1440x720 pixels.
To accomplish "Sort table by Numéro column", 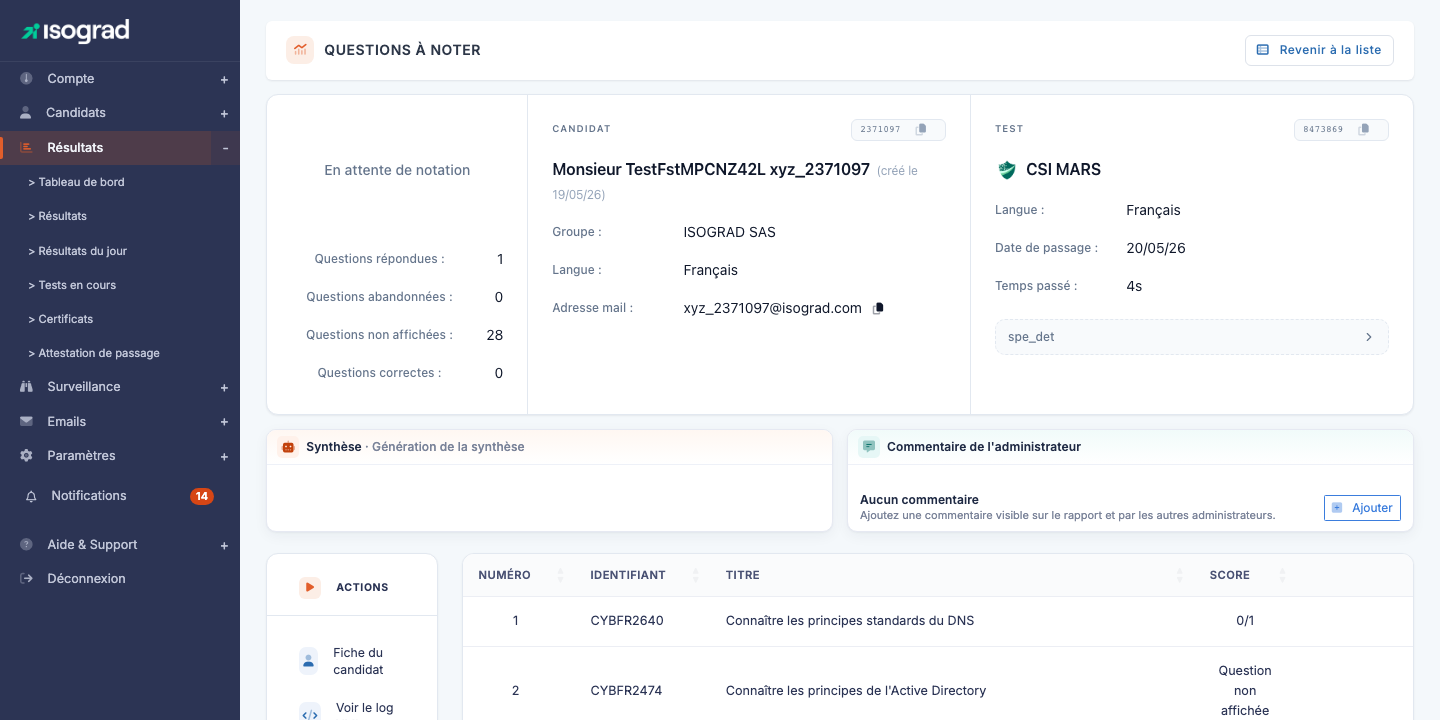I will click(x=560, y=575).
